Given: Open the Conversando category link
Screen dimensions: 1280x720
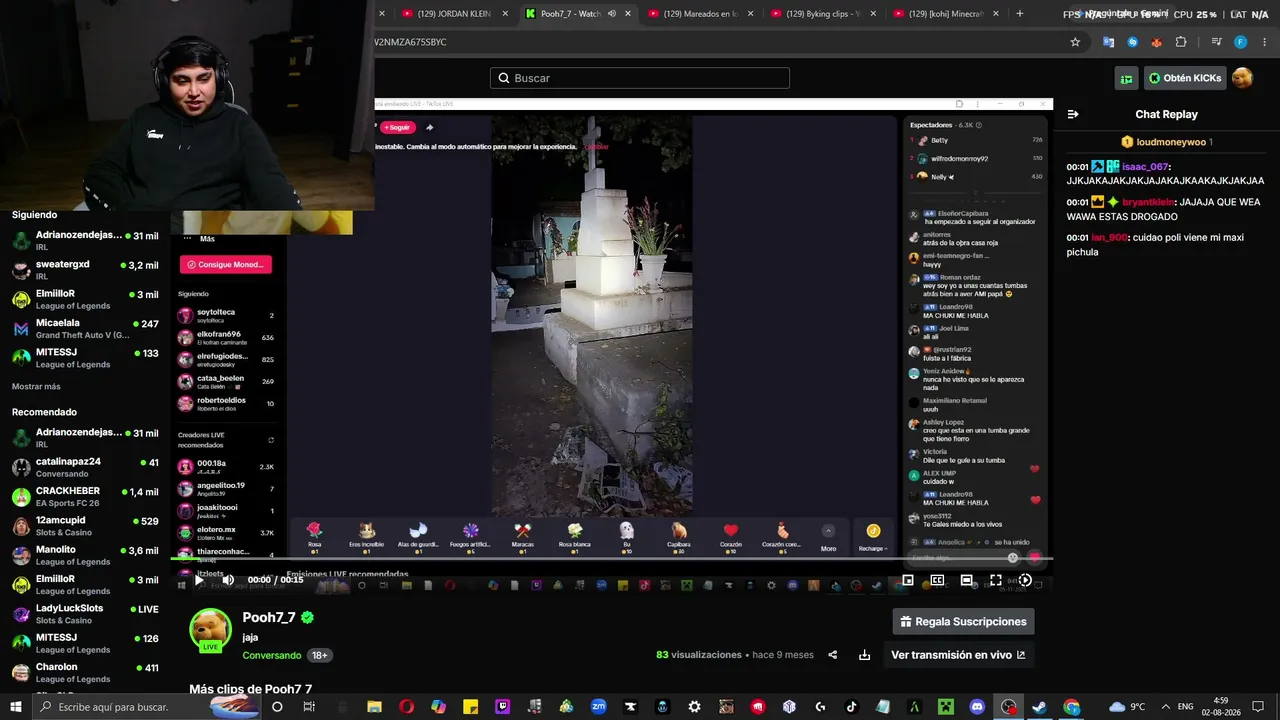Looking at the screenshot, I should tap(272, 655).
